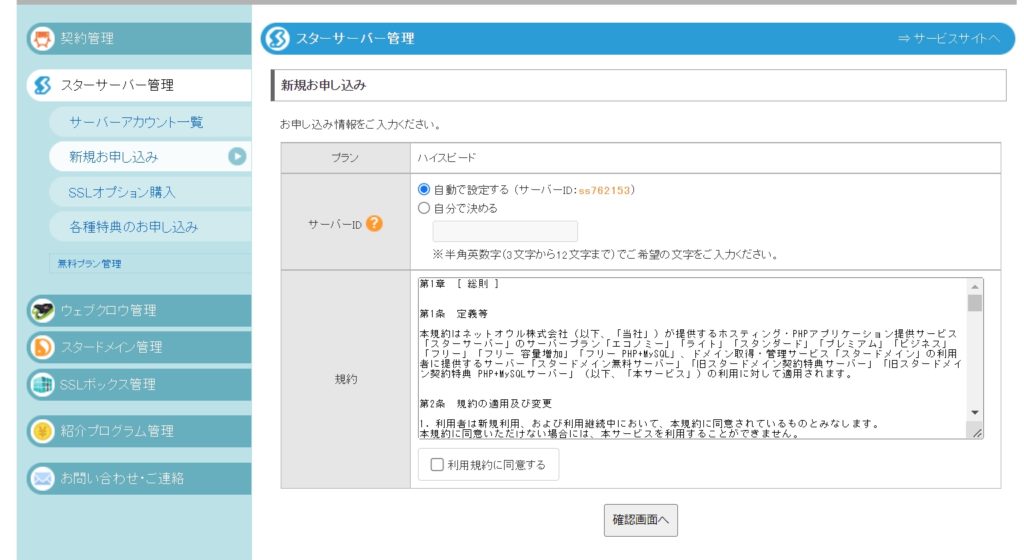Click the terms box scroll-up arrow

click(975, 286)
